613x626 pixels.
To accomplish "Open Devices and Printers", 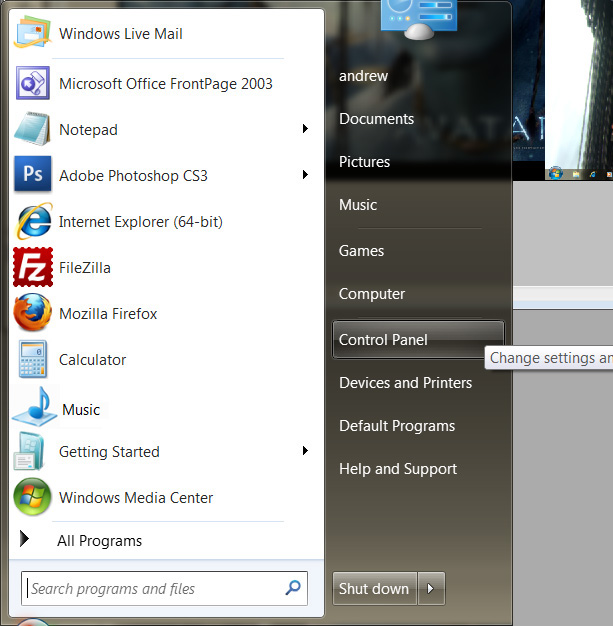I will [x=405, y=383].
